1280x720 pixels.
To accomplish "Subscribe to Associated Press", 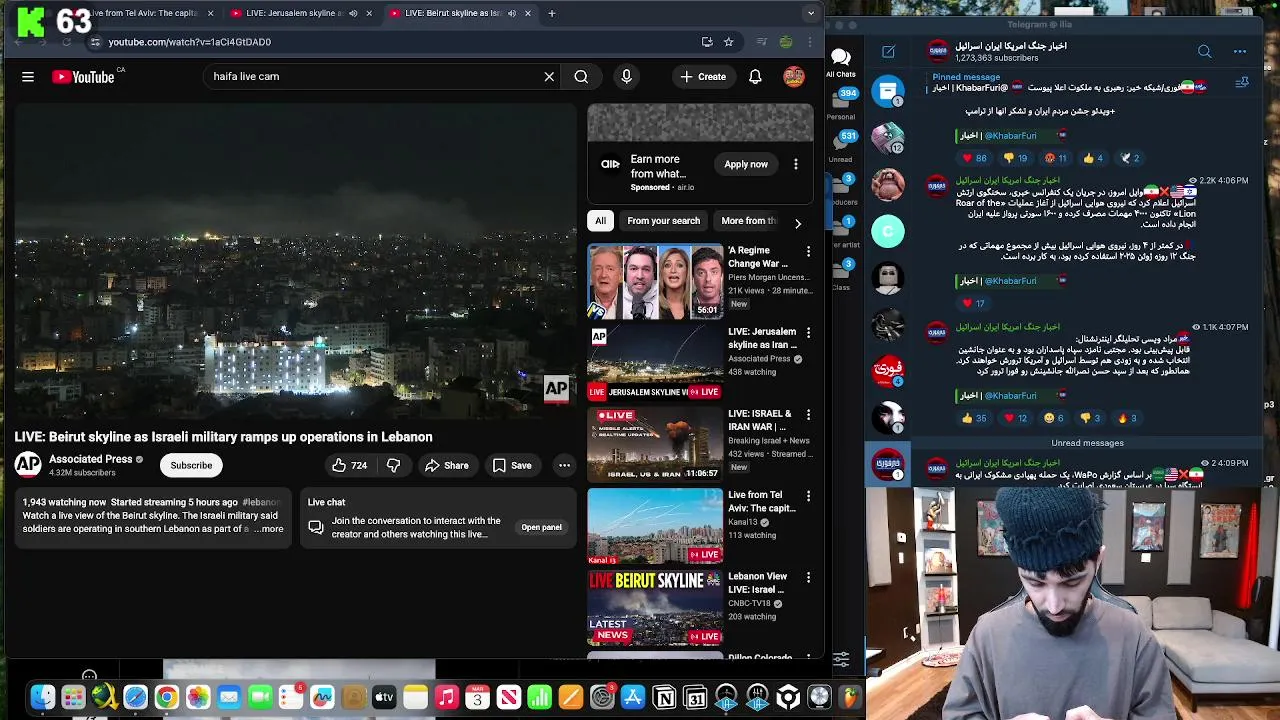I will click(x=191, y=465).
